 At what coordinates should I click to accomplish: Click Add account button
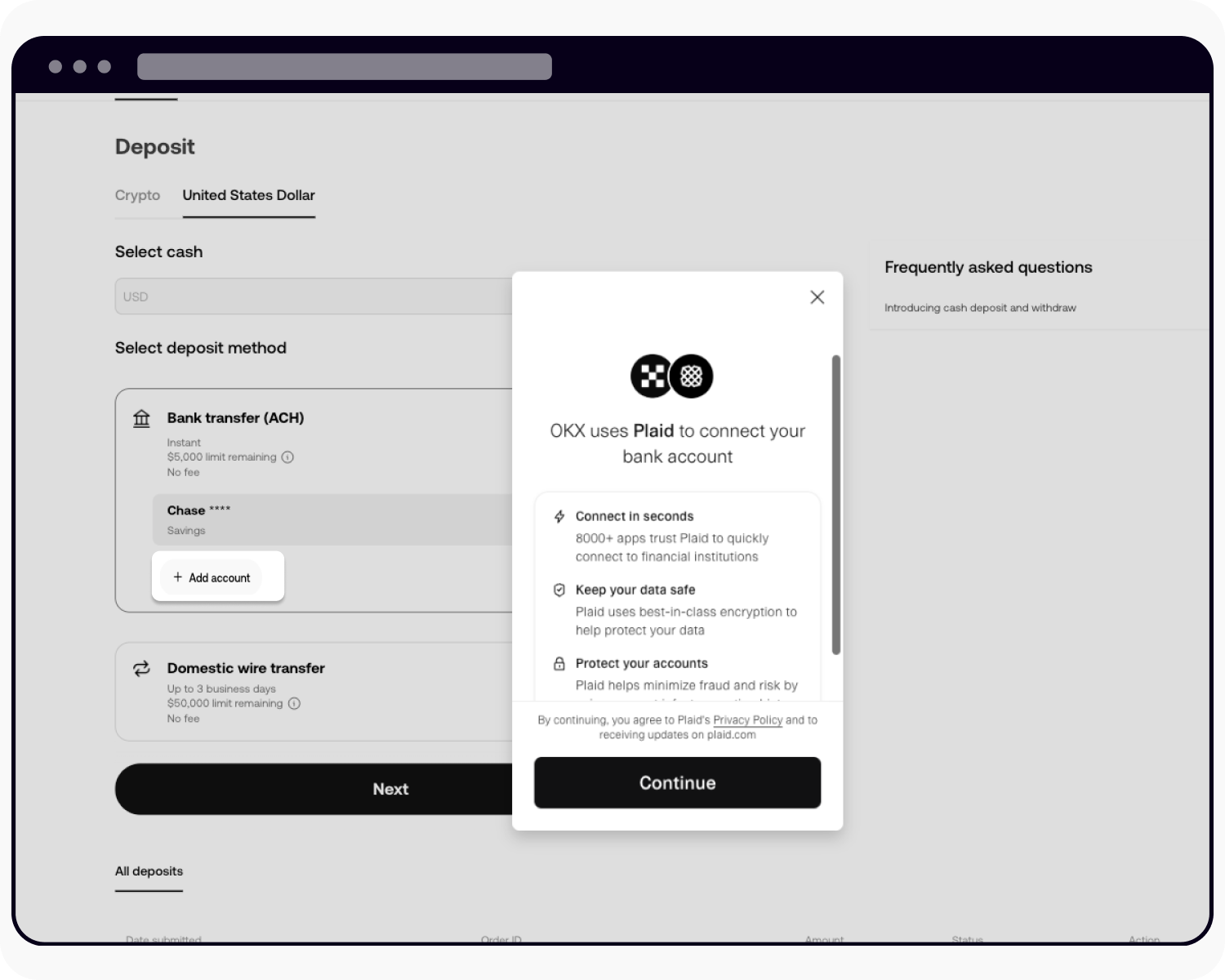[212, 577]
